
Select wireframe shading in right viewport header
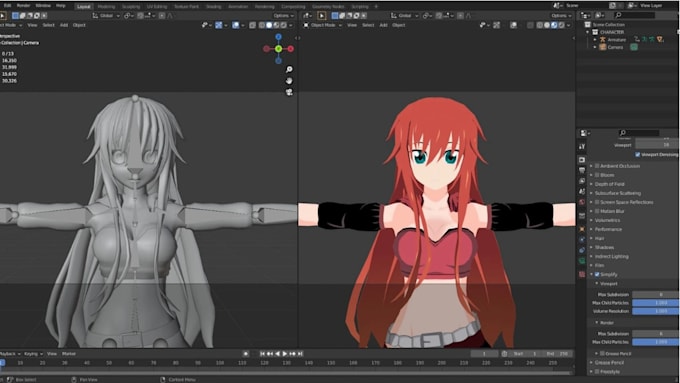(x=539, y=25)
